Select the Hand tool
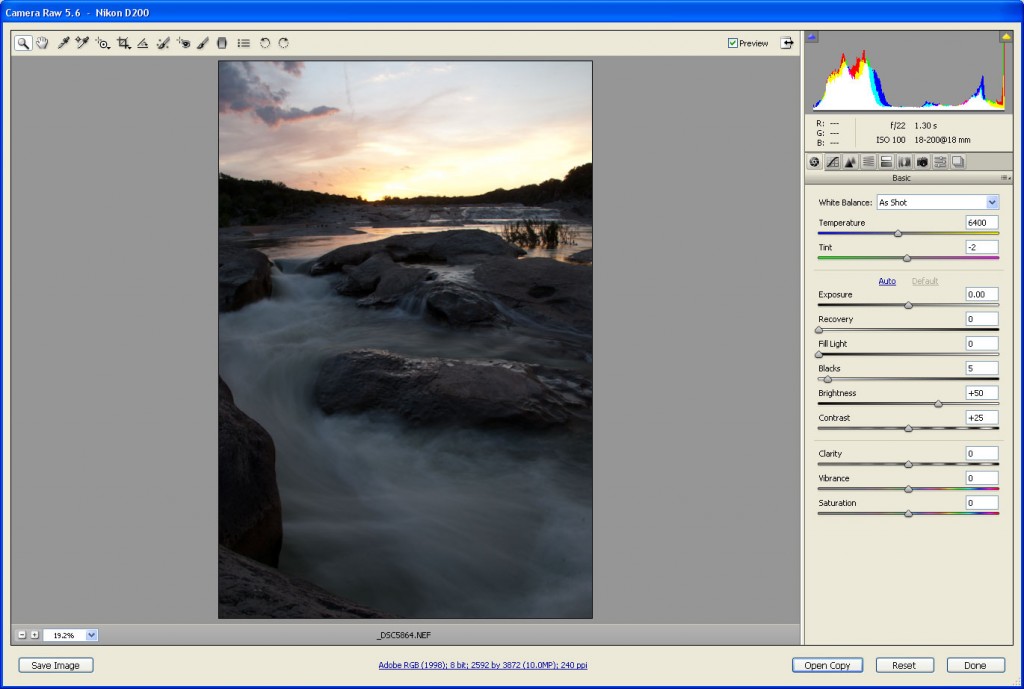Viewport: 1024px width, 689px height. pos(42,44)
